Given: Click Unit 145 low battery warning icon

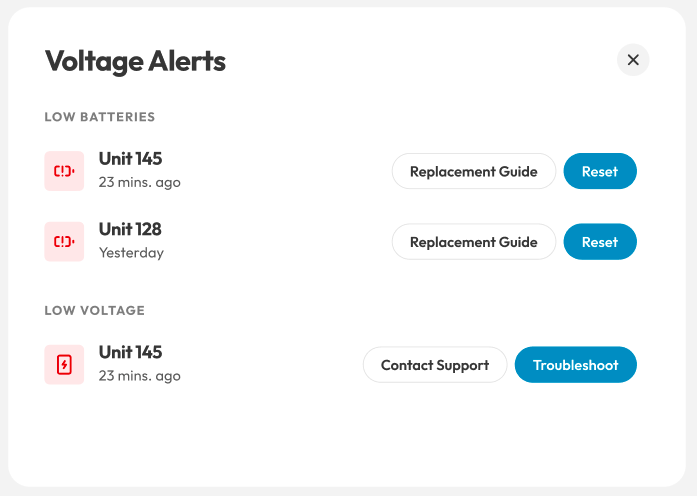Looking at the screenshot, I should pyautogui.click(x=64, y=171).
